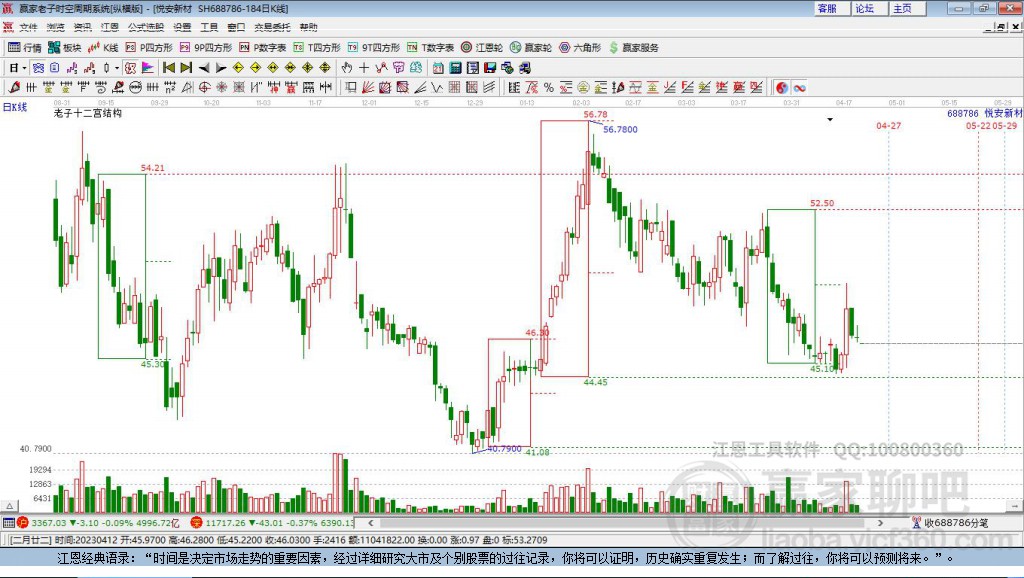Open the 文件 menu

point(28,27)
